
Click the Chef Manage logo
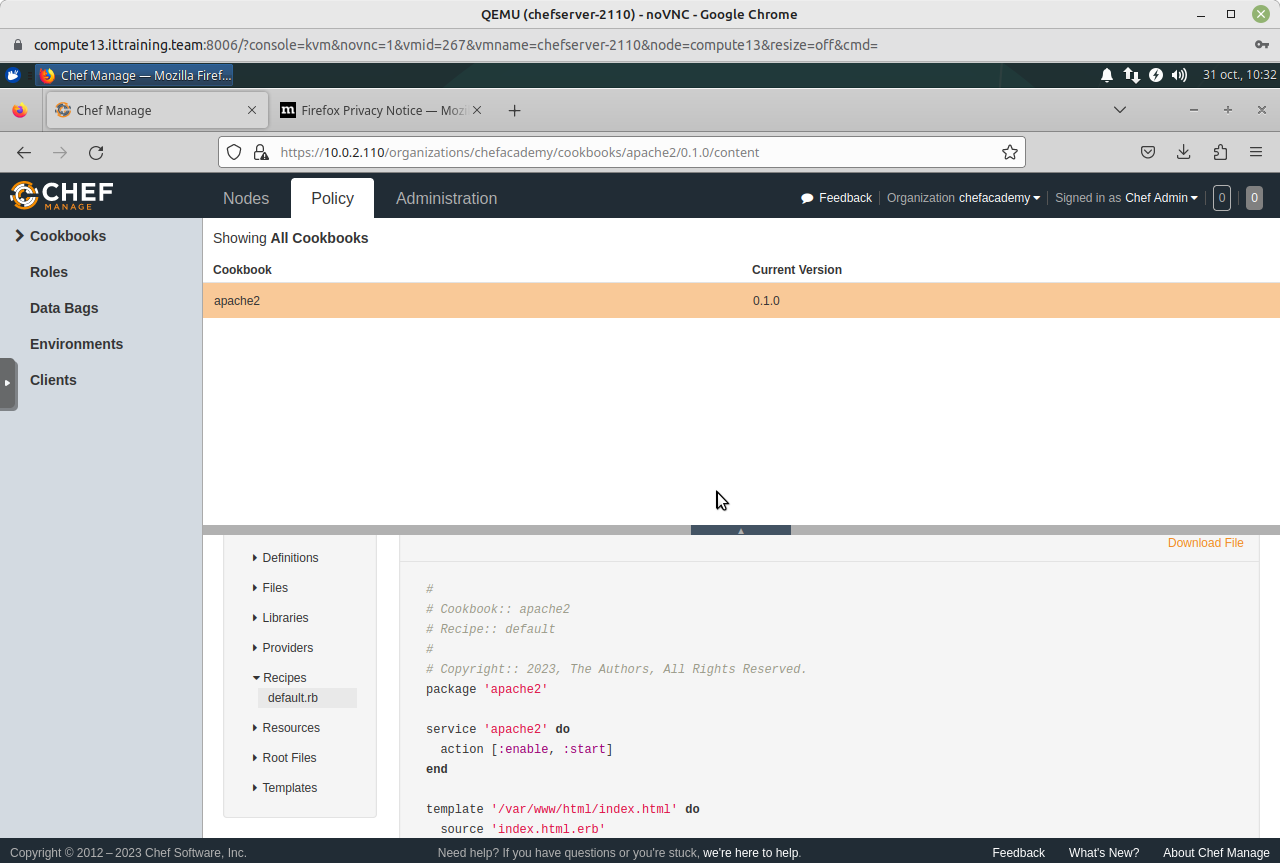click(x=62, y=195)
